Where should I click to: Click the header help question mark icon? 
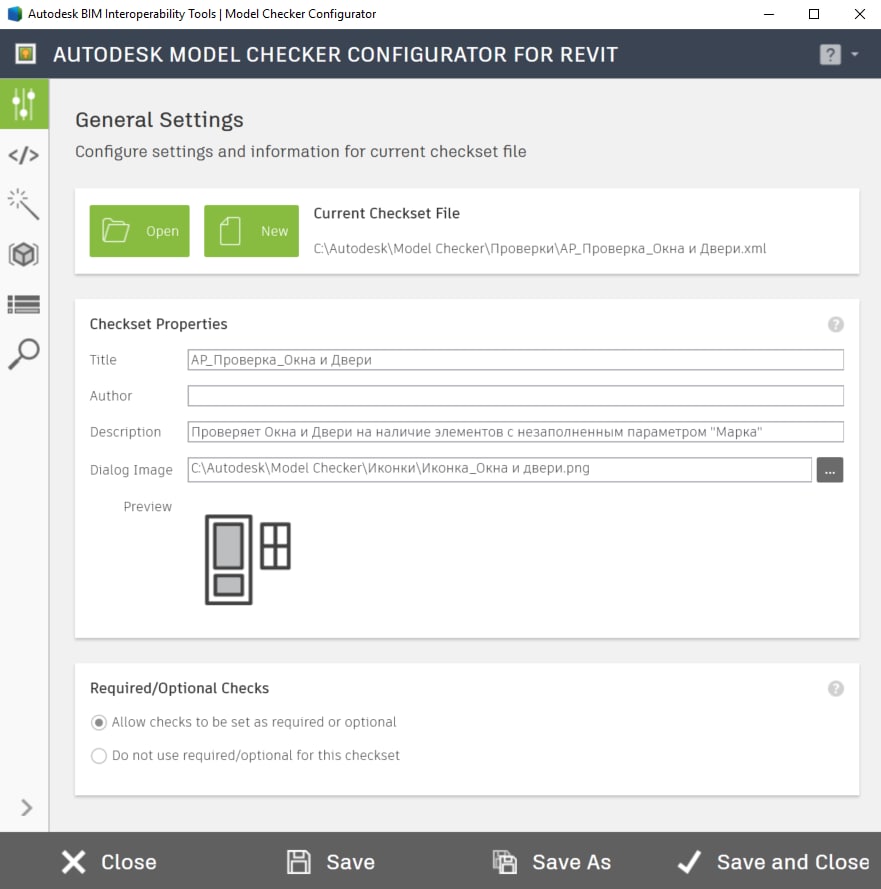(x=830, y=54)
